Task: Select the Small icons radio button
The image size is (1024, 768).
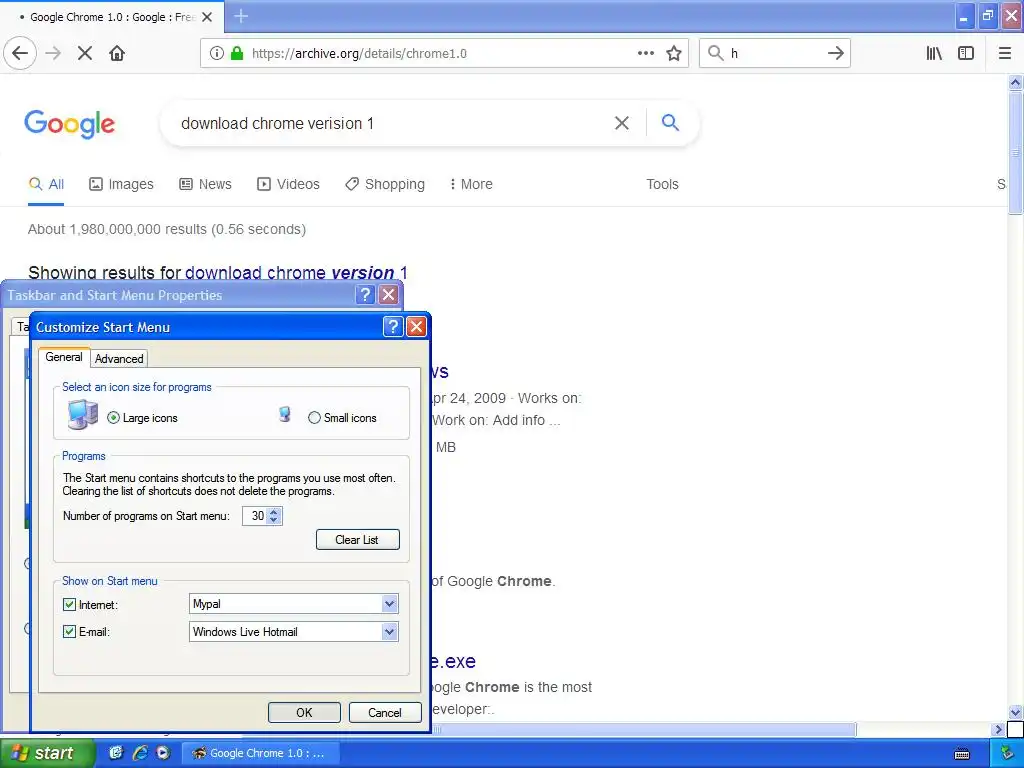Action: click(x=314, y=418)
